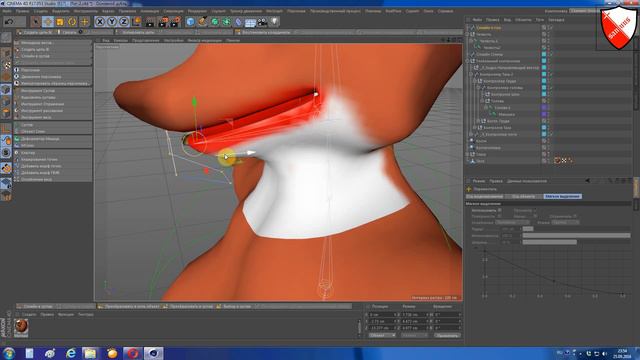Adjust the soft selection radius slider
The width and height of the screenshot is (640, 360).
point(576,229)
